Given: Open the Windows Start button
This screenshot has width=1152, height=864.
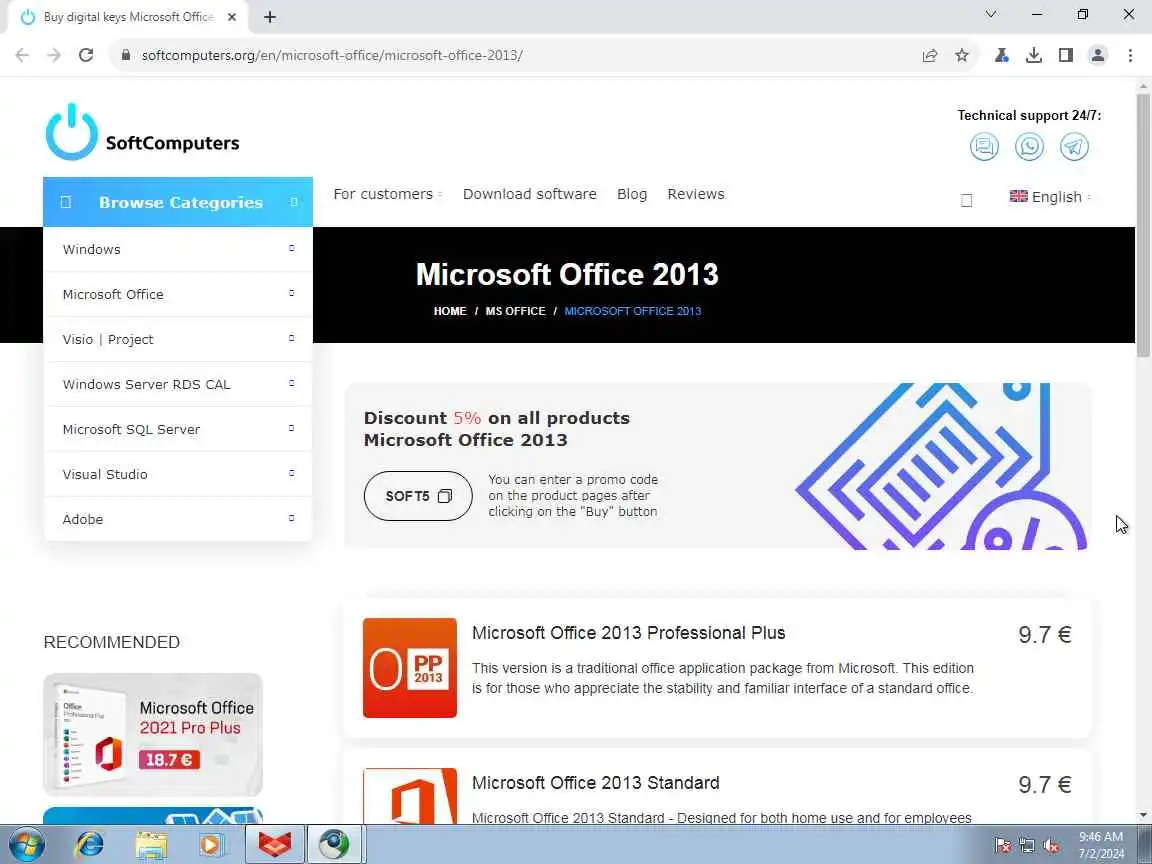Looking at the screenshot, I should (x=26, y=844).
